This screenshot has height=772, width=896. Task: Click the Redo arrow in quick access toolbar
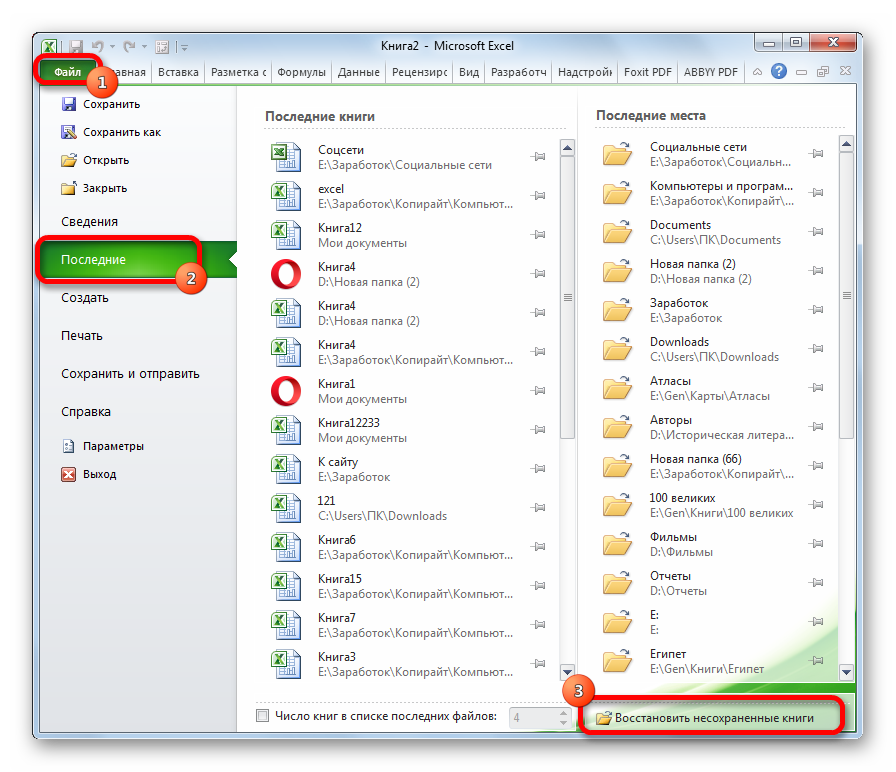[130, 46]
